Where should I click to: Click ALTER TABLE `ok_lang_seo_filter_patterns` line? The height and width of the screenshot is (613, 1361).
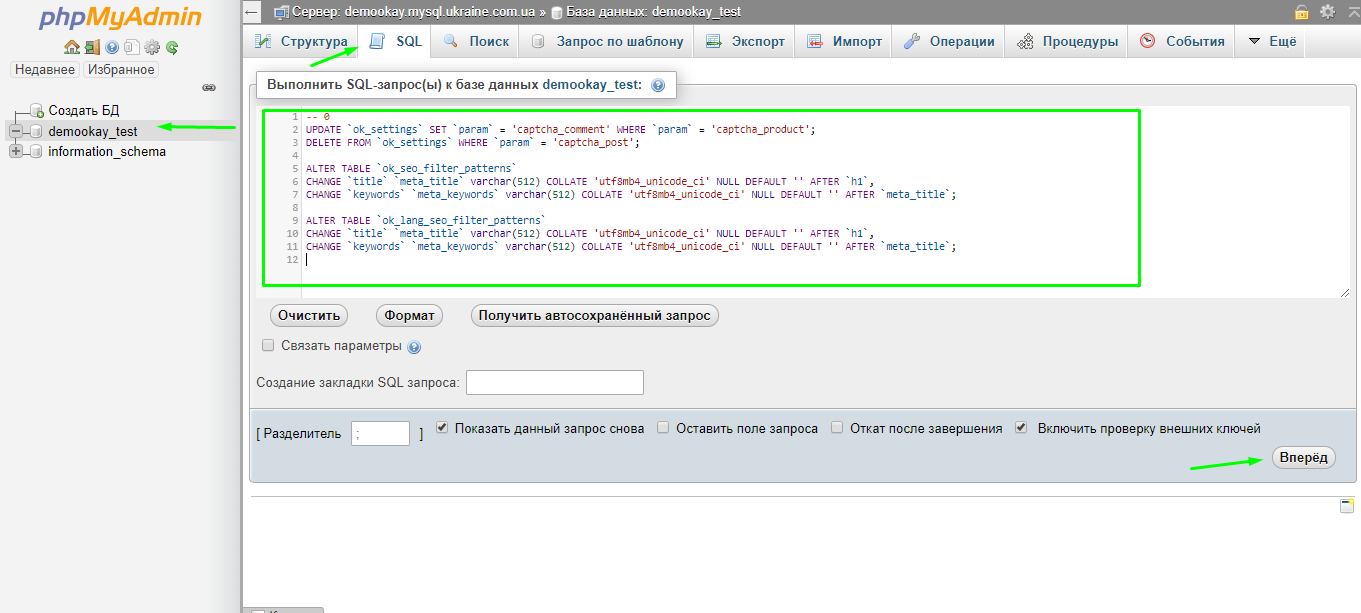point(426,220)
